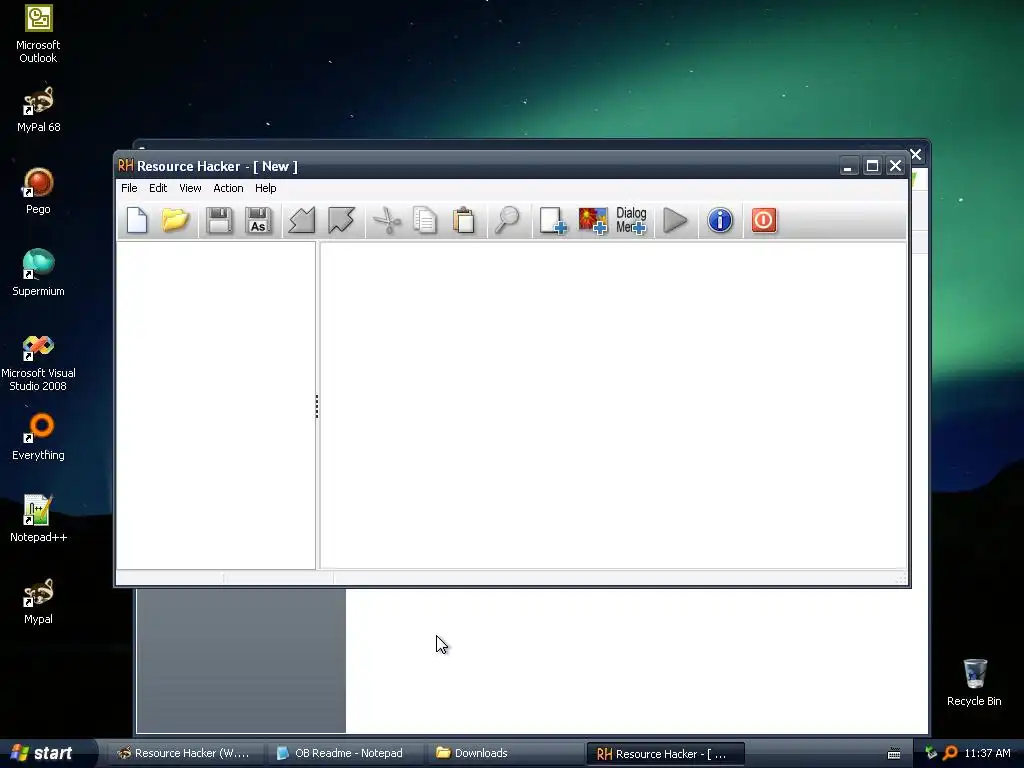Select the Supermium desktop icon
The height and width of the screenshot is (768, 1024).
click(38, 273)
